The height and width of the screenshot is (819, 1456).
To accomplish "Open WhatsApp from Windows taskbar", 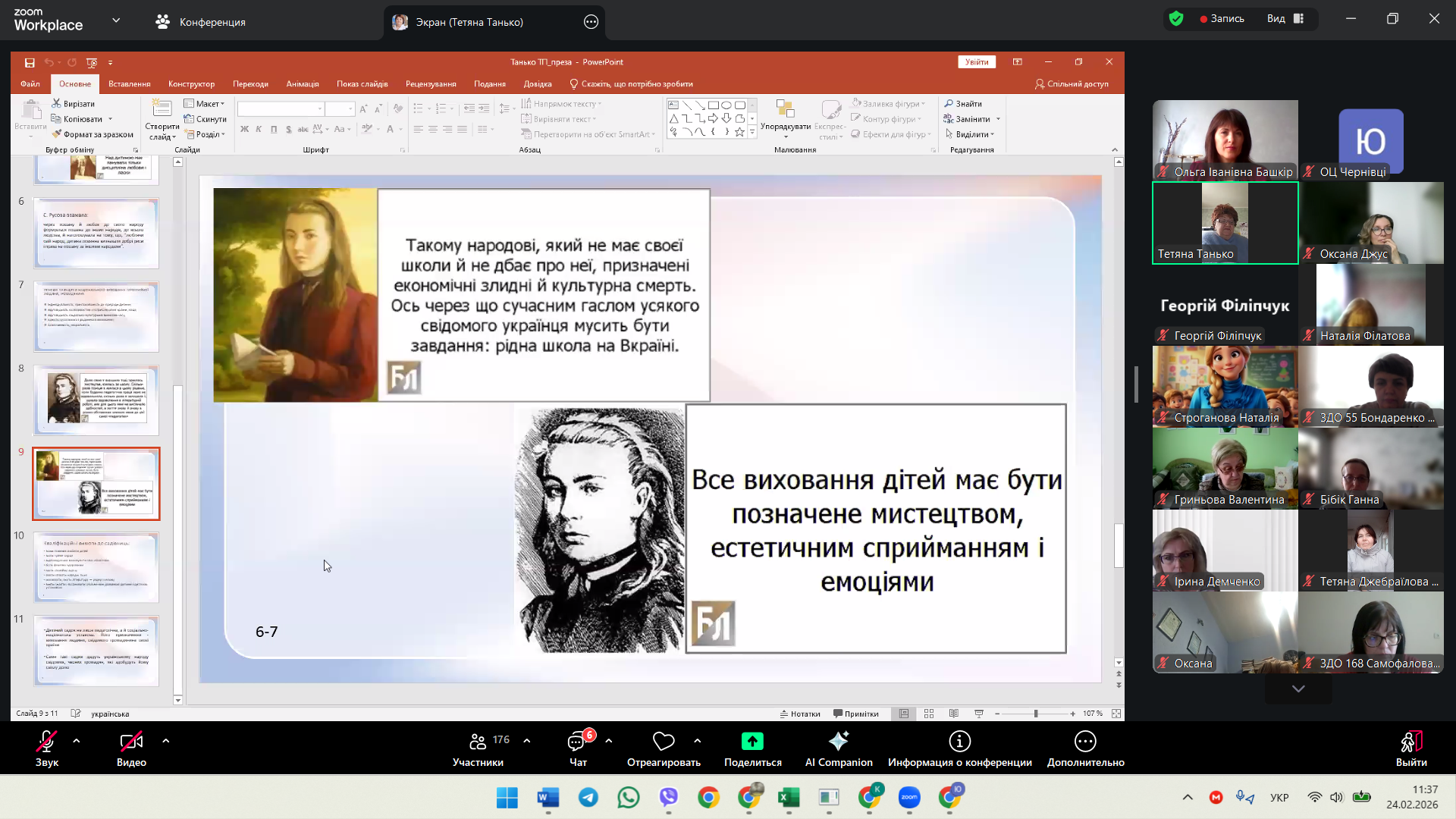I will 629,797.
